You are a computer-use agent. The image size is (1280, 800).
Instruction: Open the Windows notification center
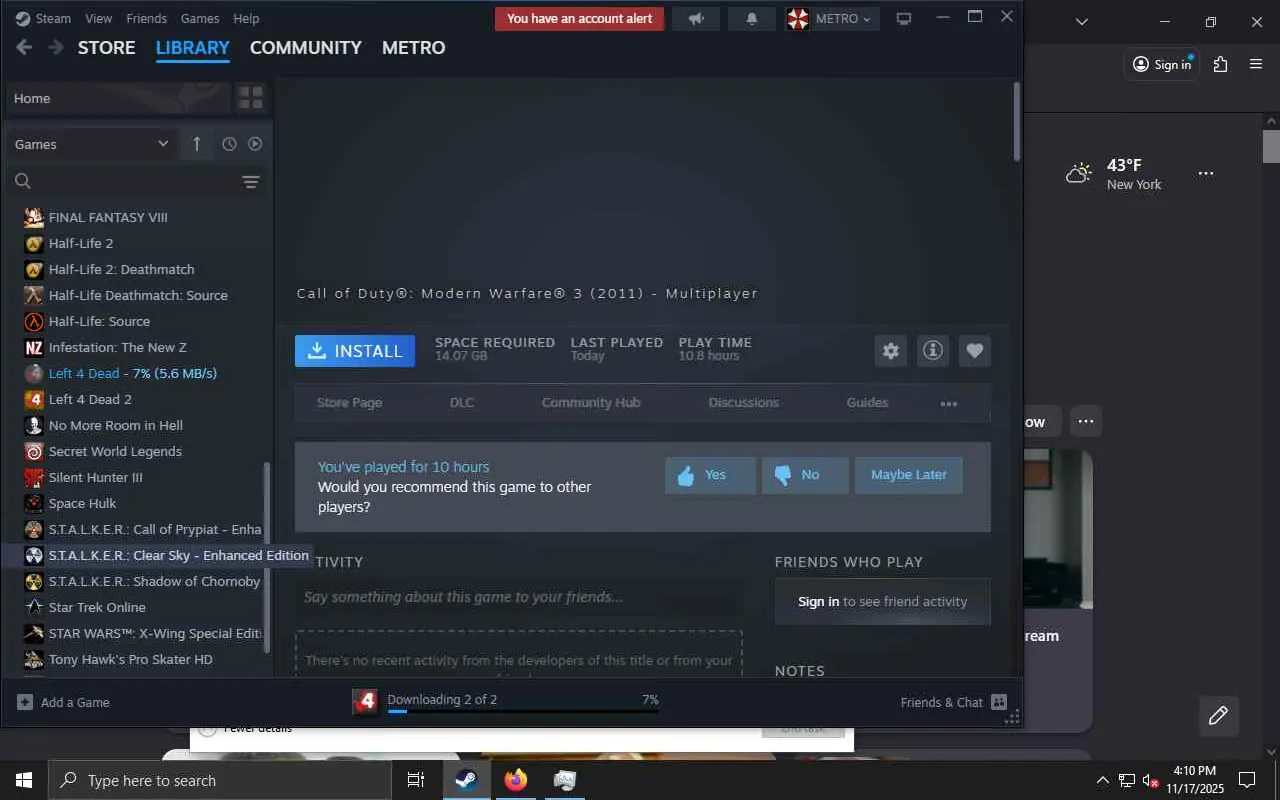pyautogui.click(x=1247, y=780)
